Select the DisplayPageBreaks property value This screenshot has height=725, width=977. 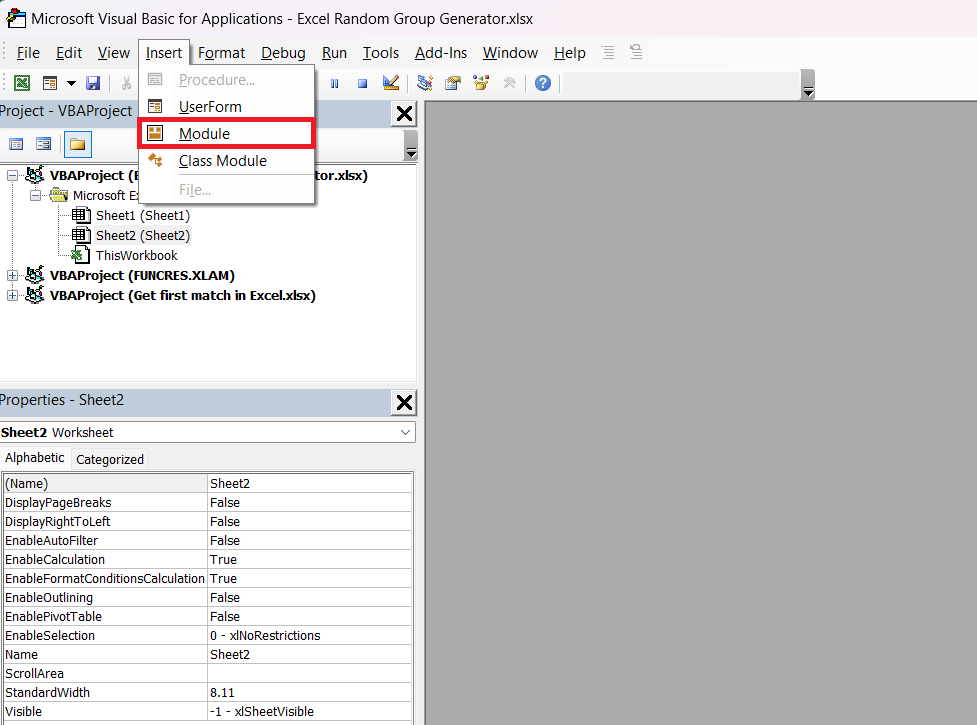[x=310, y=503]
